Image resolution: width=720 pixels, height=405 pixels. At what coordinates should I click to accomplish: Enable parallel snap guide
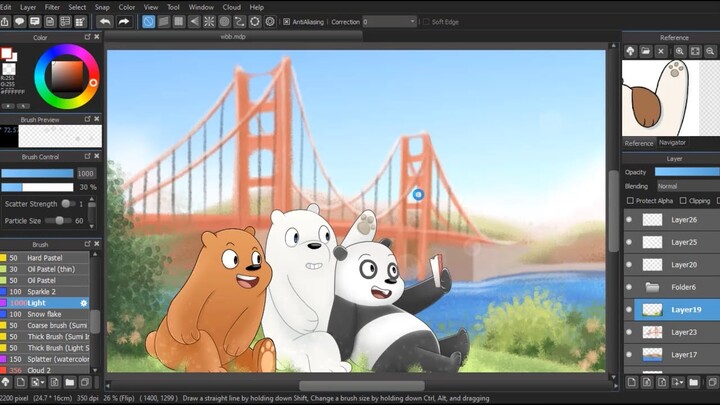(163, 22)
